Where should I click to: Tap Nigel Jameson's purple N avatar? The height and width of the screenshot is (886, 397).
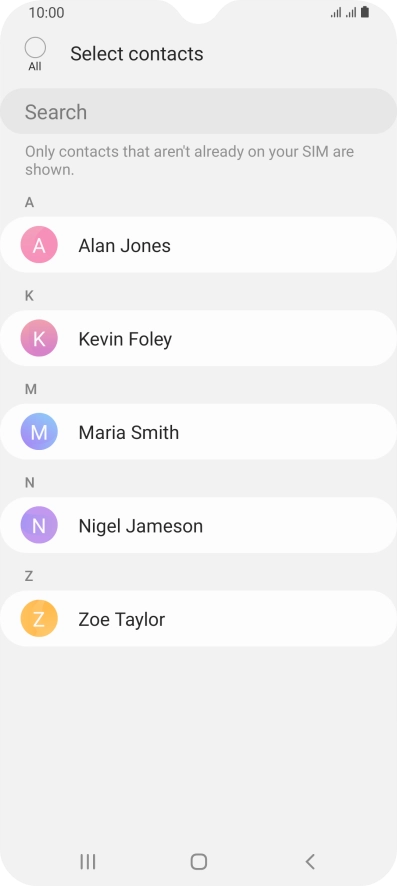coord(39,525)
